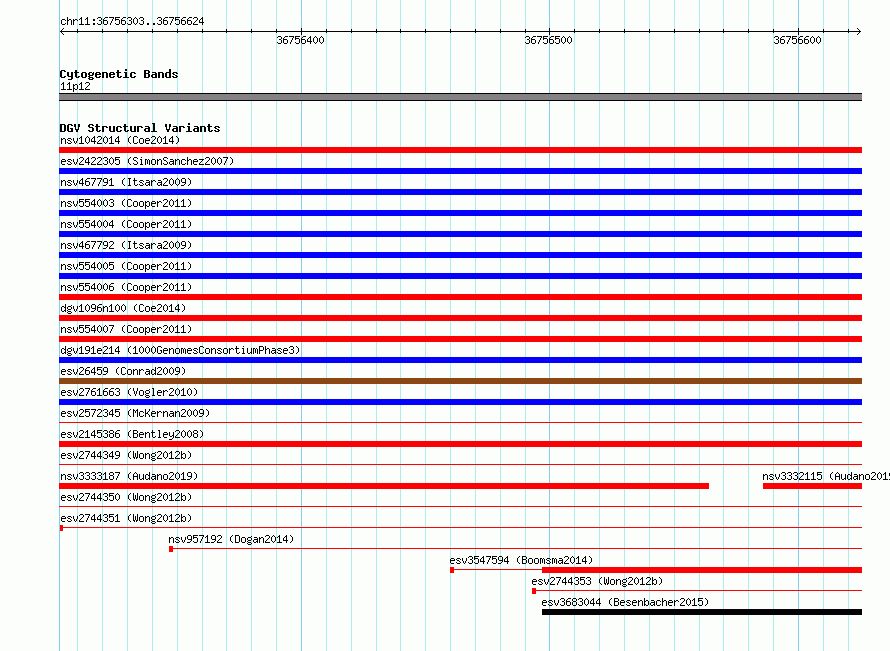Select nsv467791 (Itsara2009) variant label
The image size is (890, 651).
click(126, 182)
